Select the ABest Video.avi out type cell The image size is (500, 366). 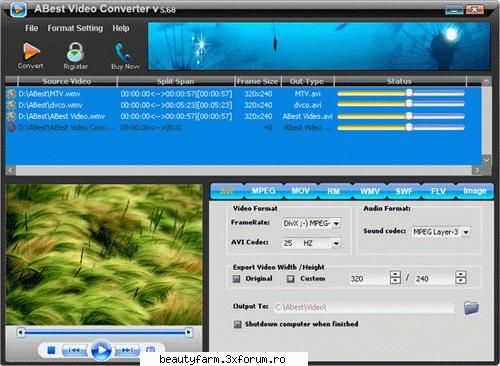tap(307, 116)
